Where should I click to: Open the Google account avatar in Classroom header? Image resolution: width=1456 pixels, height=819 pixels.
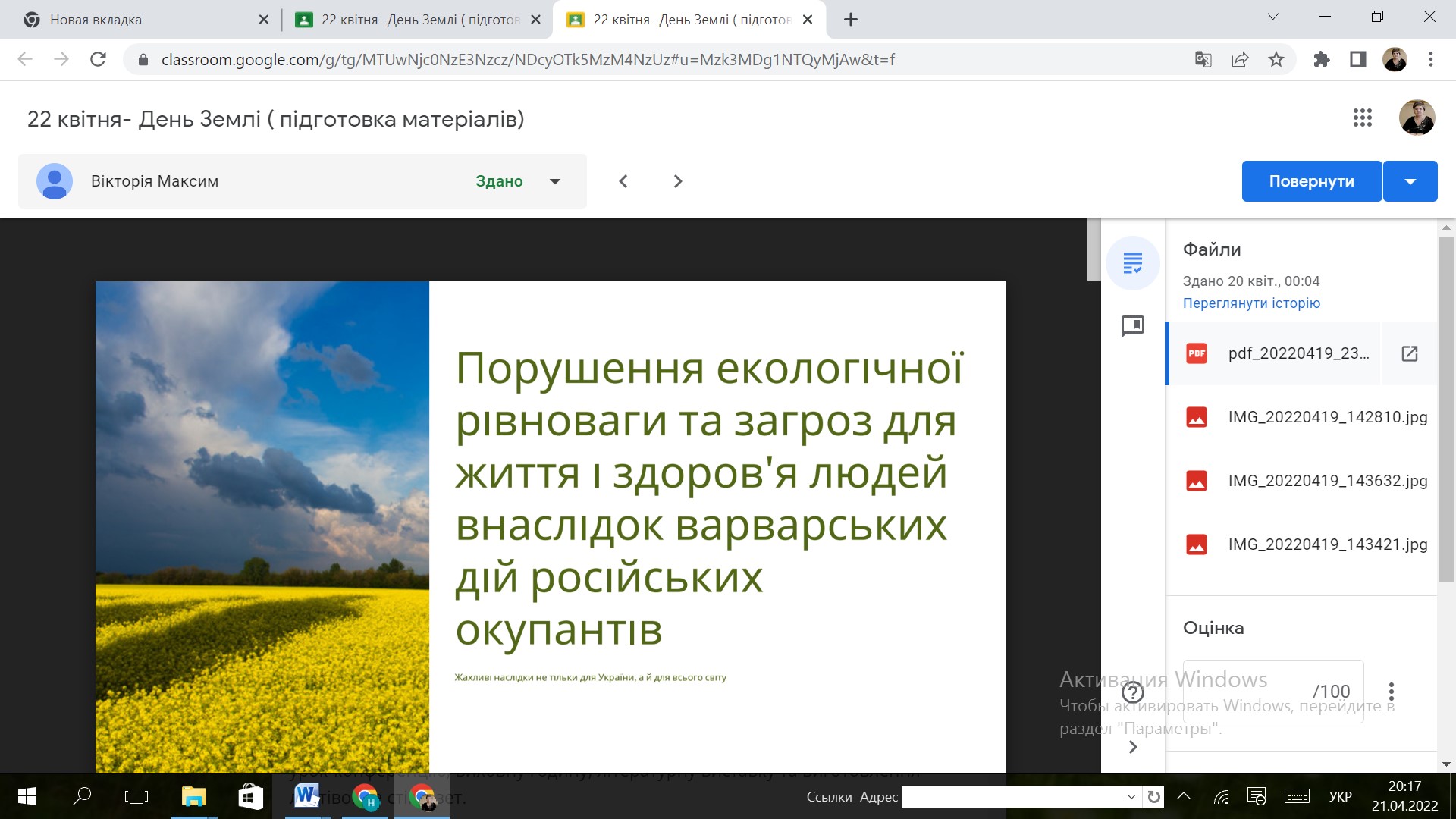(1417, 118)
